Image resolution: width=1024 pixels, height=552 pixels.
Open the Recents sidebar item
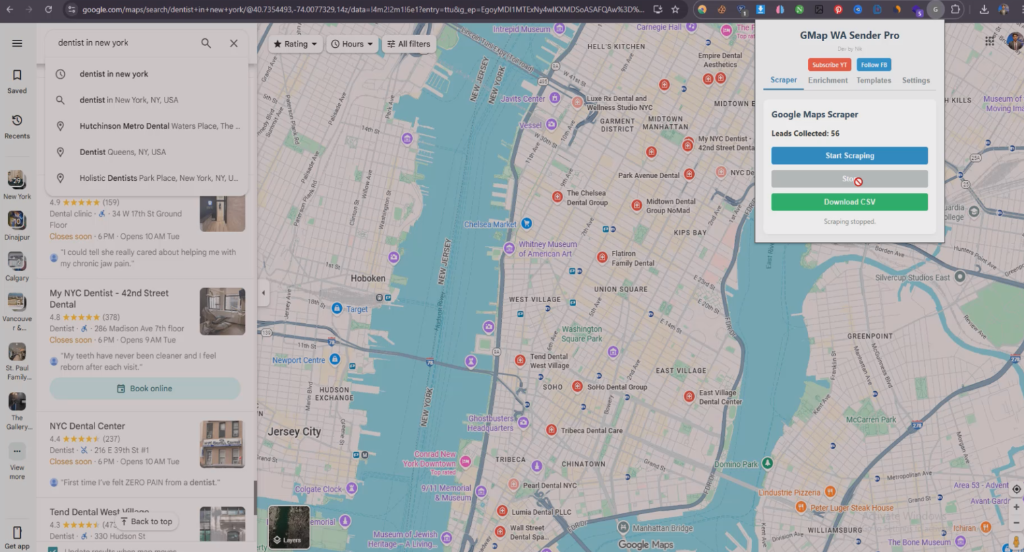17,126
